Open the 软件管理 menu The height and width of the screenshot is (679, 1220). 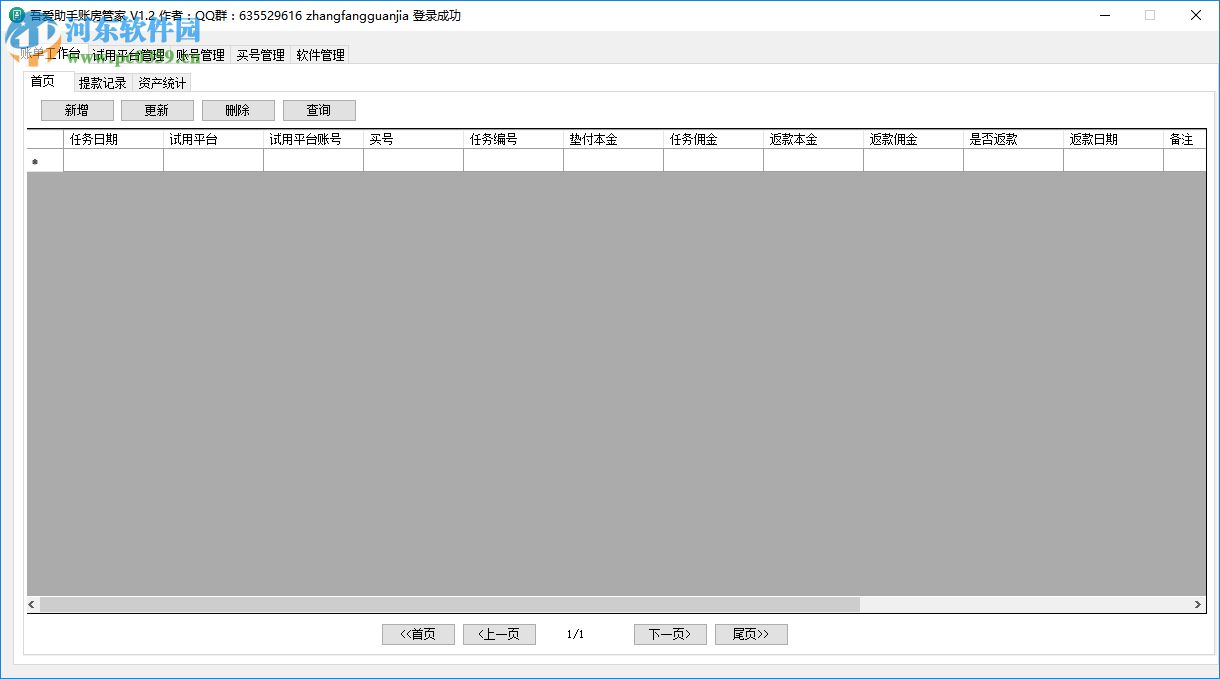tap(319, 55)
